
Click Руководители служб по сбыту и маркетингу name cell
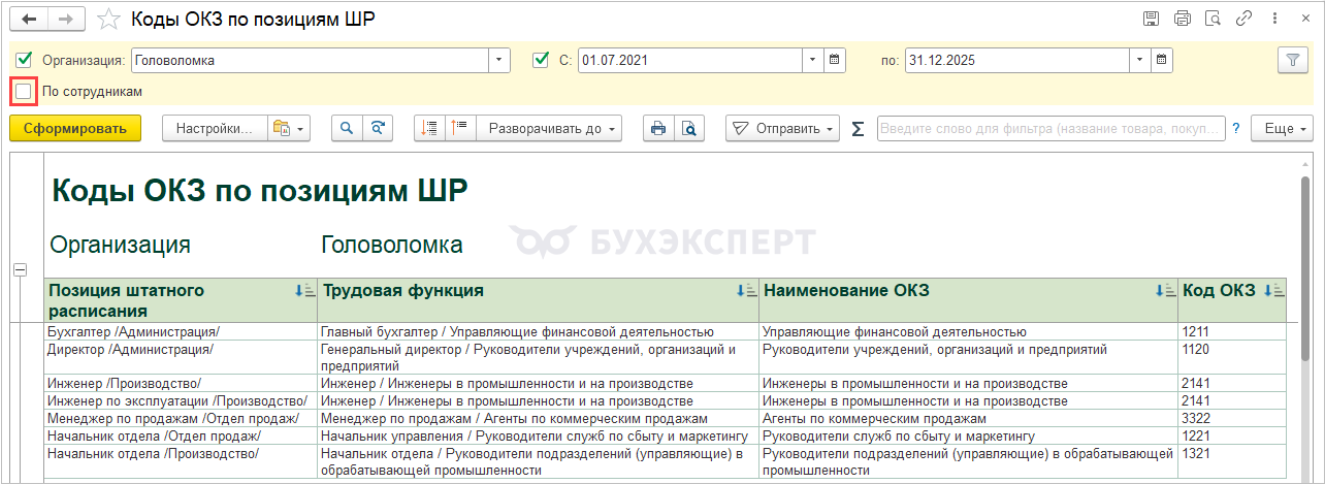tap(969, 436)
